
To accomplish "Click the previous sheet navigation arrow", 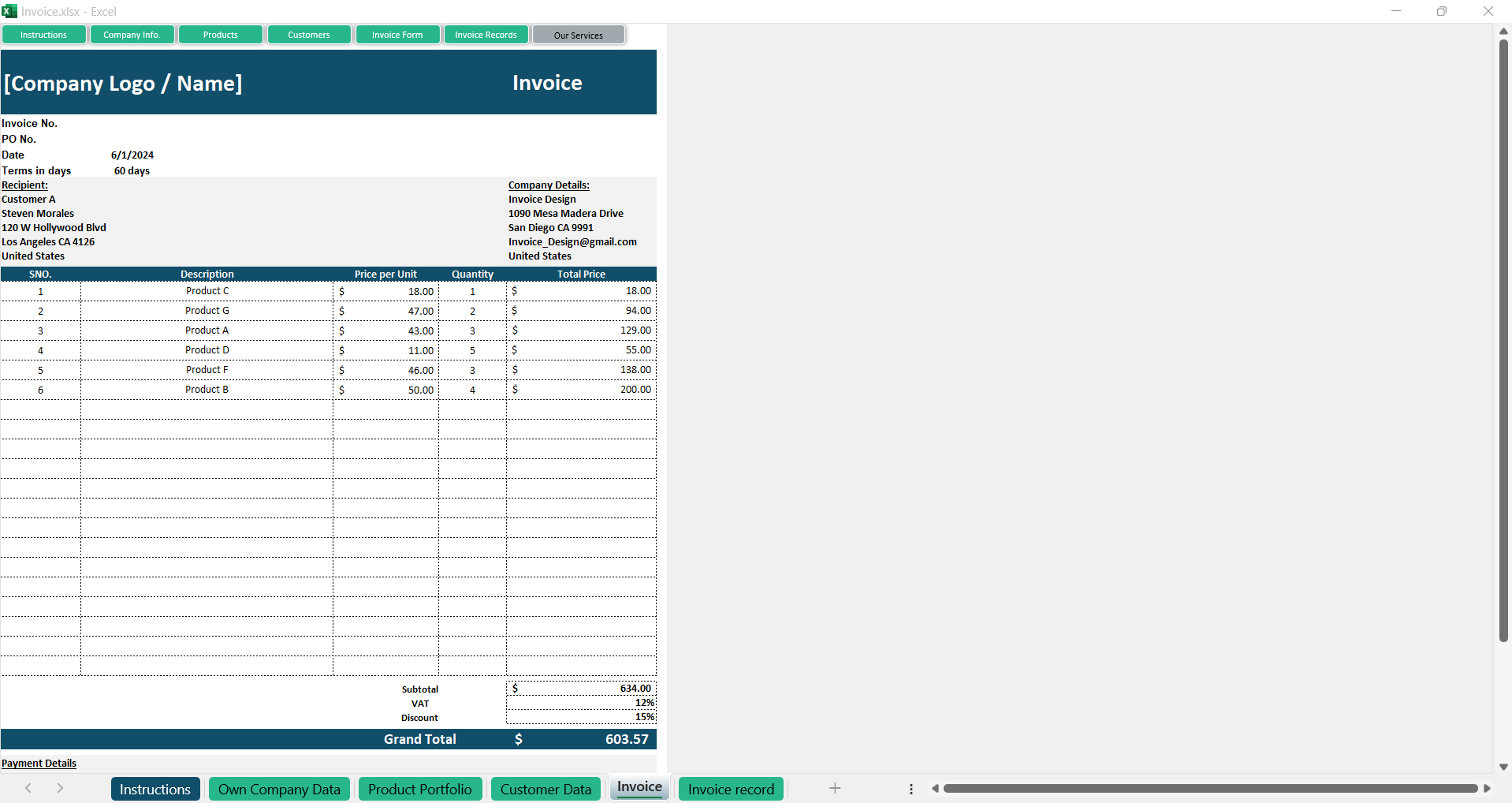I will tap(28, 788).
